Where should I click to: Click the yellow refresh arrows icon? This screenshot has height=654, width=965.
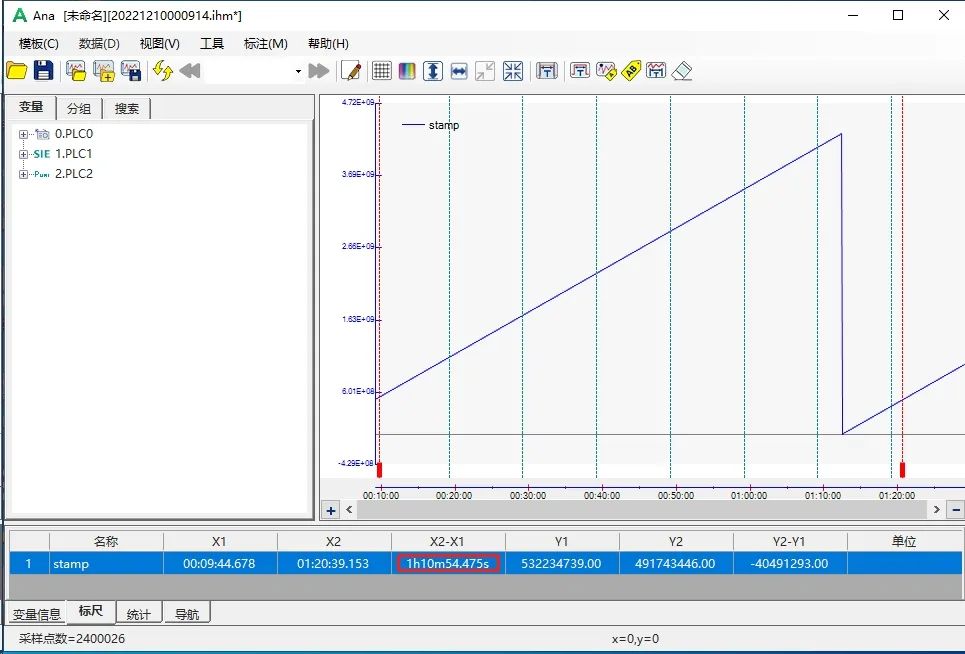coord(162,71)
